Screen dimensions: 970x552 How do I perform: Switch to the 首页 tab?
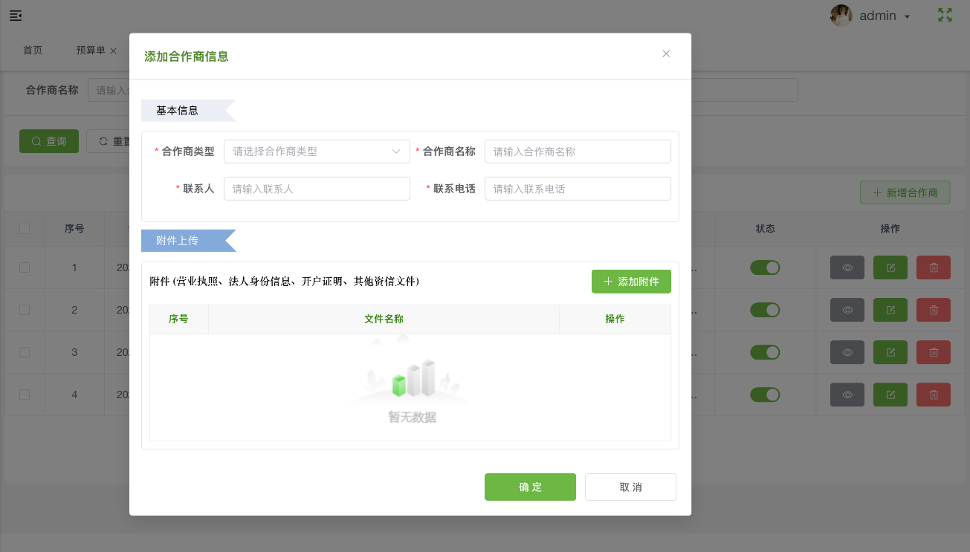(33, 50)
